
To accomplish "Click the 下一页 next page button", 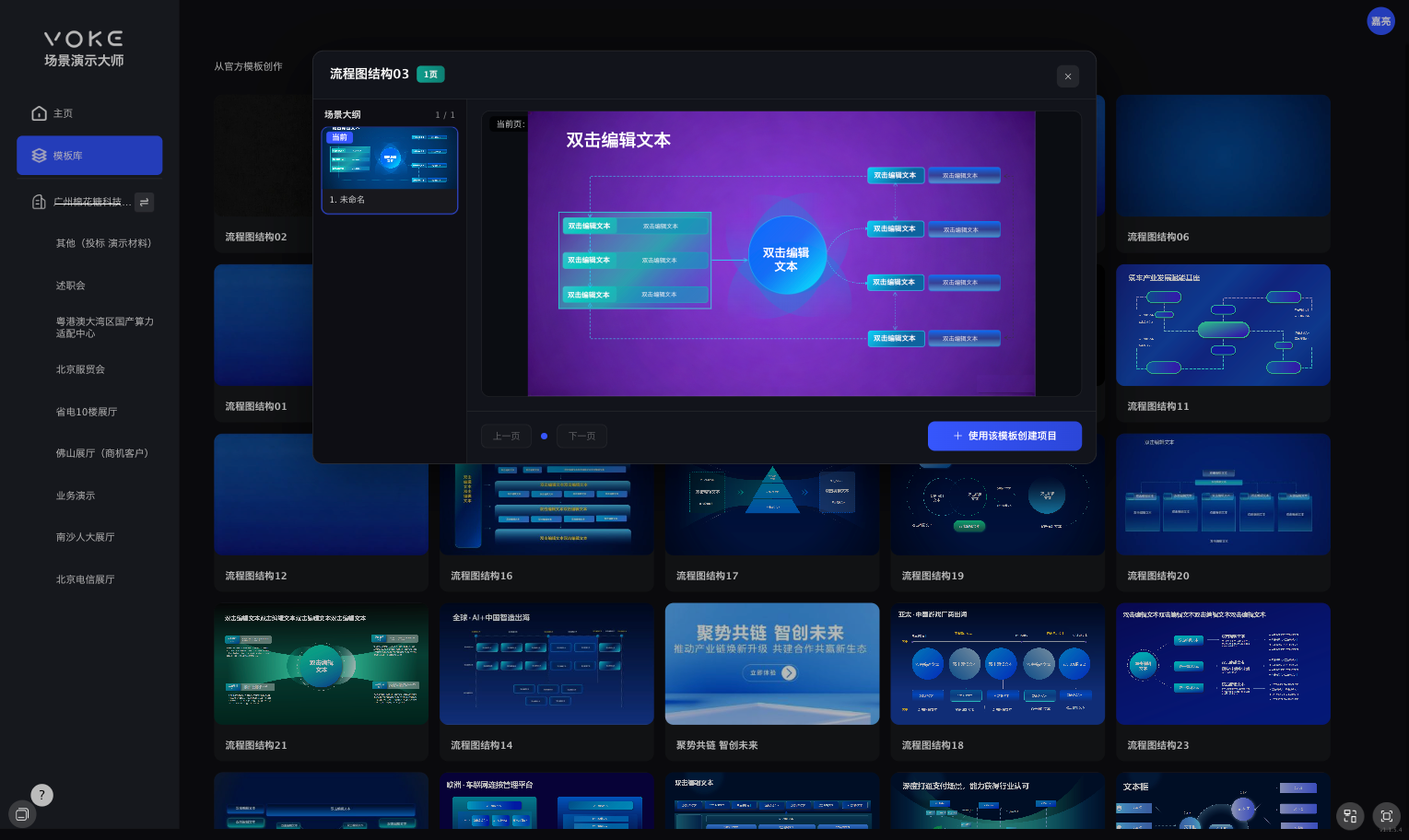I will [581, 436].
